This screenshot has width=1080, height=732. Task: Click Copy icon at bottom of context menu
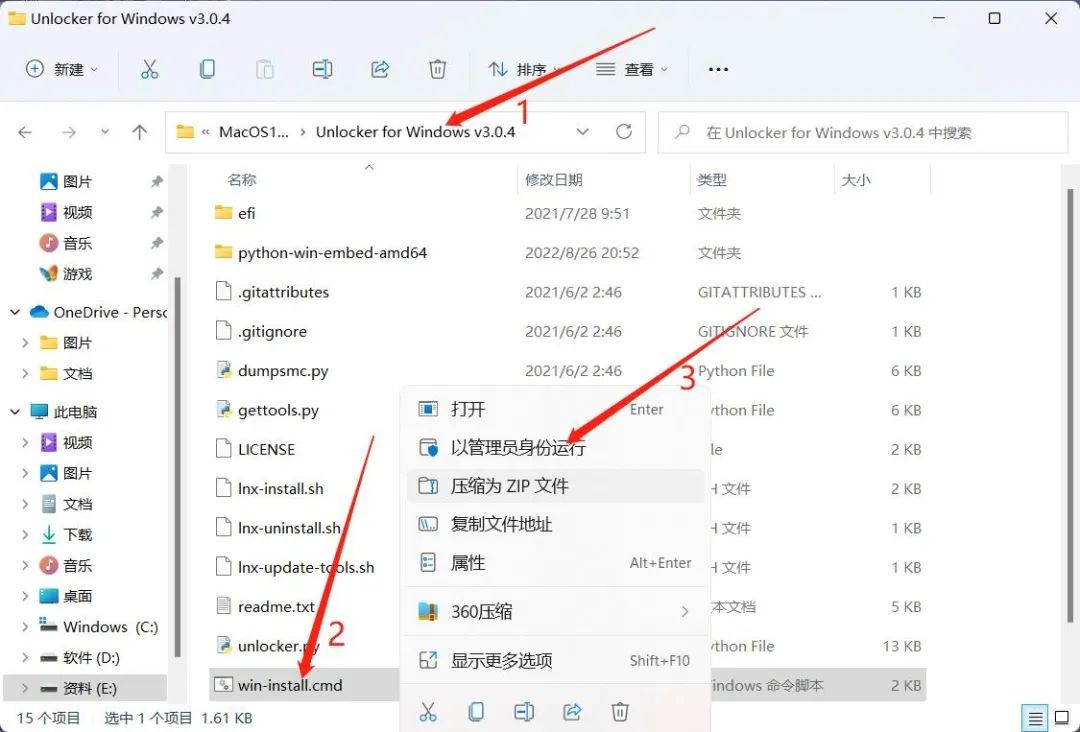click(x=475, y=711)
